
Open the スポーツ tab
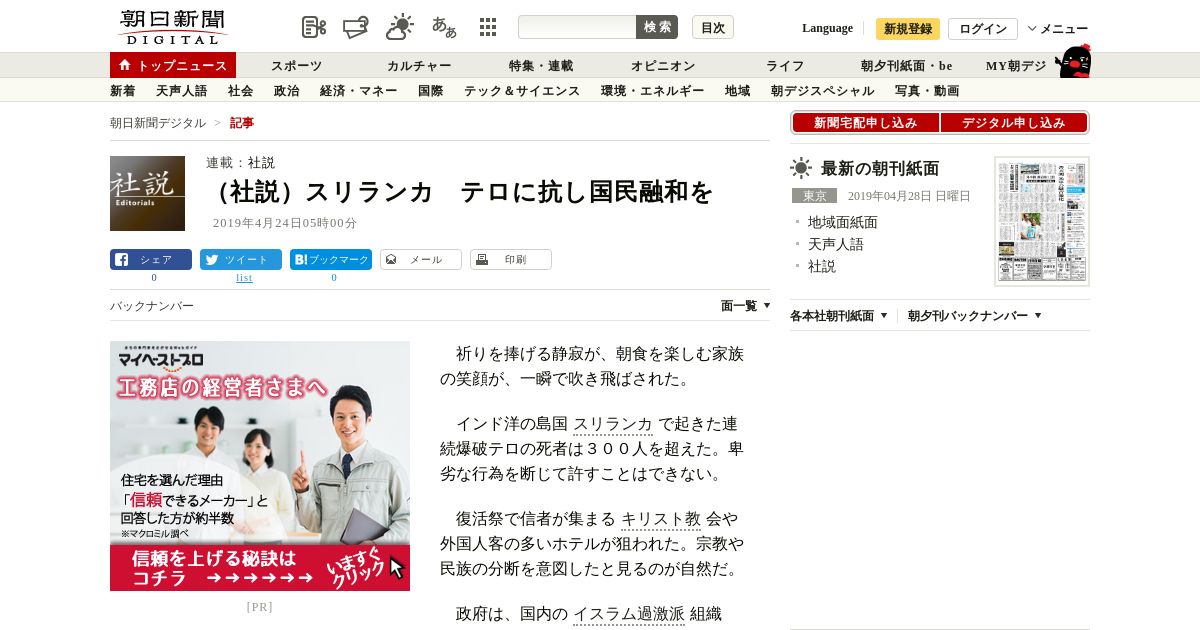coord(297,66)
